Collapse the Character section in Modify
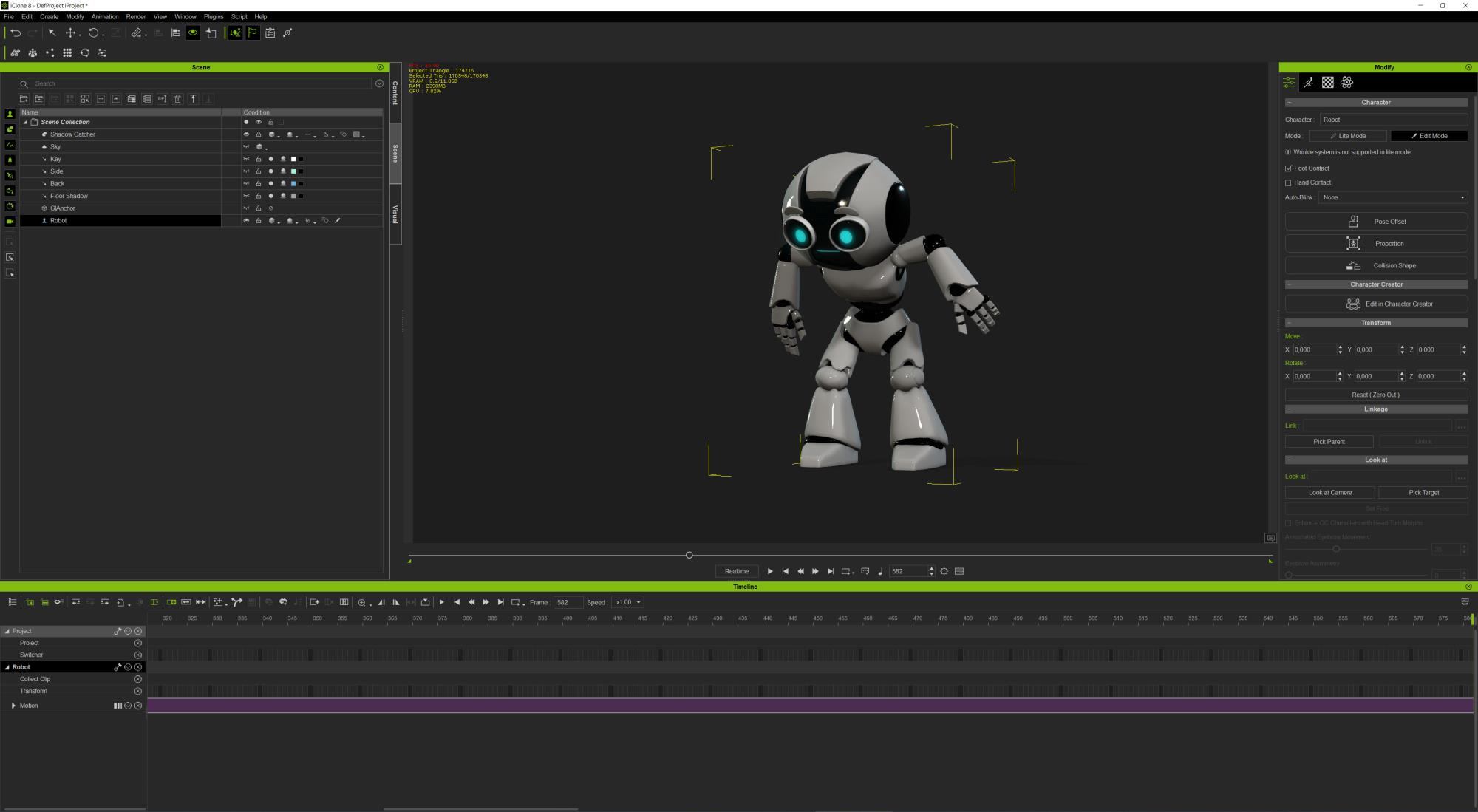 pyautogui.click(x=1289, y=103)
